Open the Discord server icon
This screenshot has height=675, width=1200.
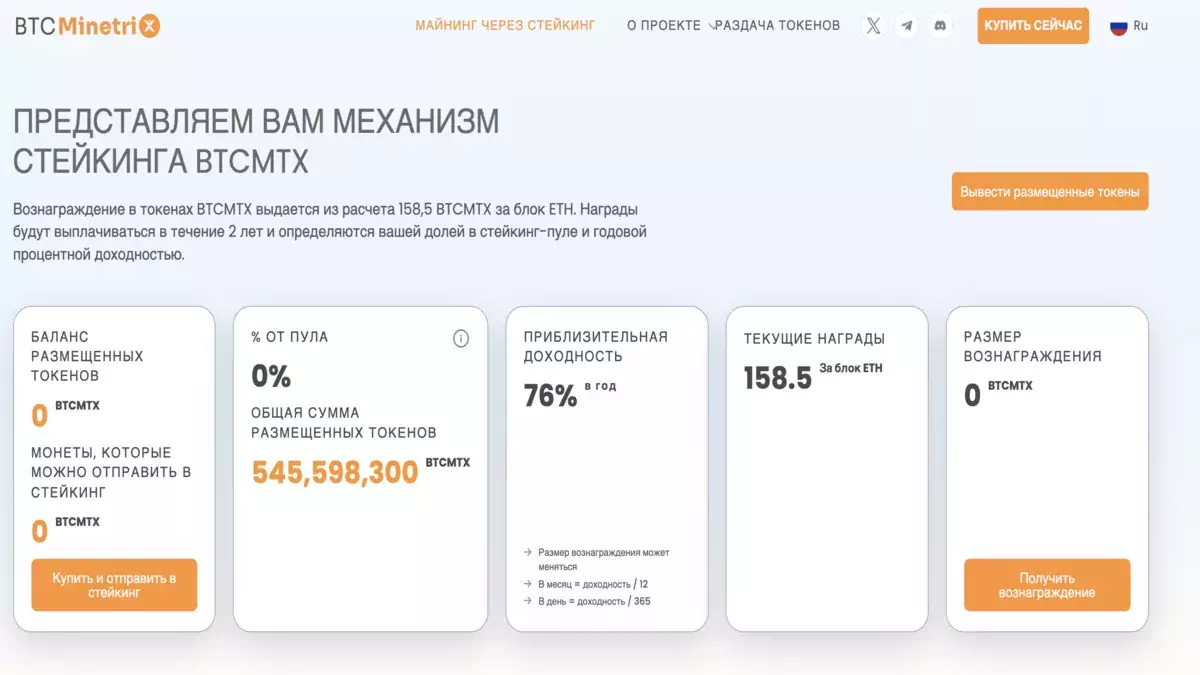pyautogui.click(x=940, y=26)
